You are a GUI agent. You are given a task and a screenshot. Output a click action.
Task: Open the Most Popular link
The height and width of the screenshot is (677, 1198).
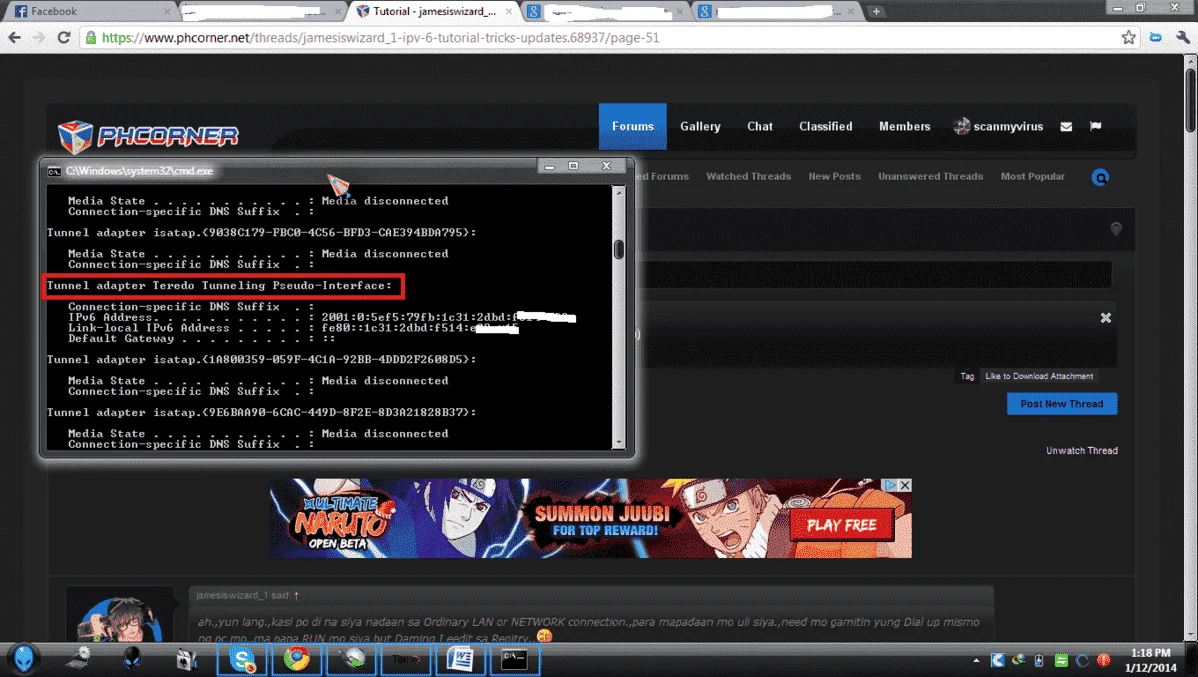[x=1032, y=177]
